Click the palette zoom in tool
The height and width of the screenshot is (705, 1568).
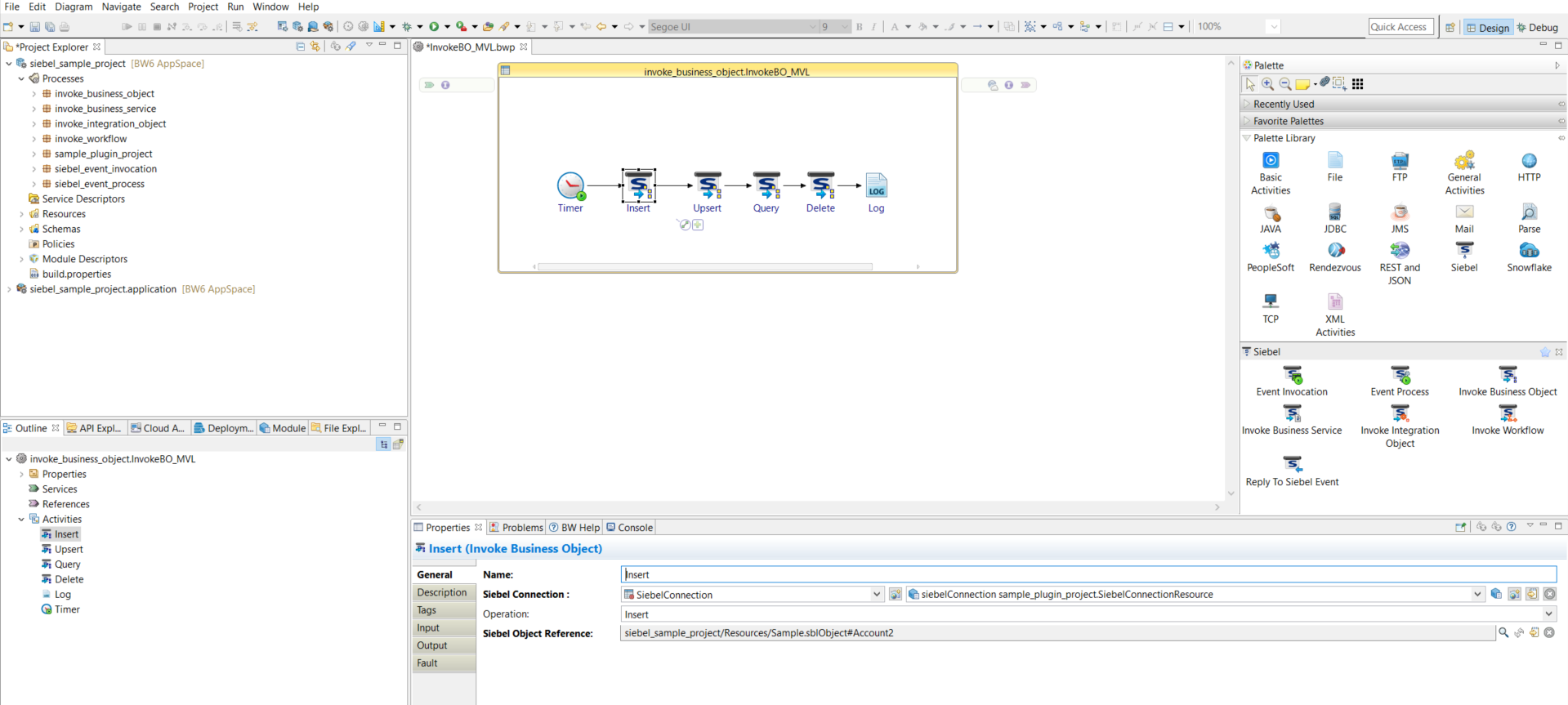(x=1267, y=84)
